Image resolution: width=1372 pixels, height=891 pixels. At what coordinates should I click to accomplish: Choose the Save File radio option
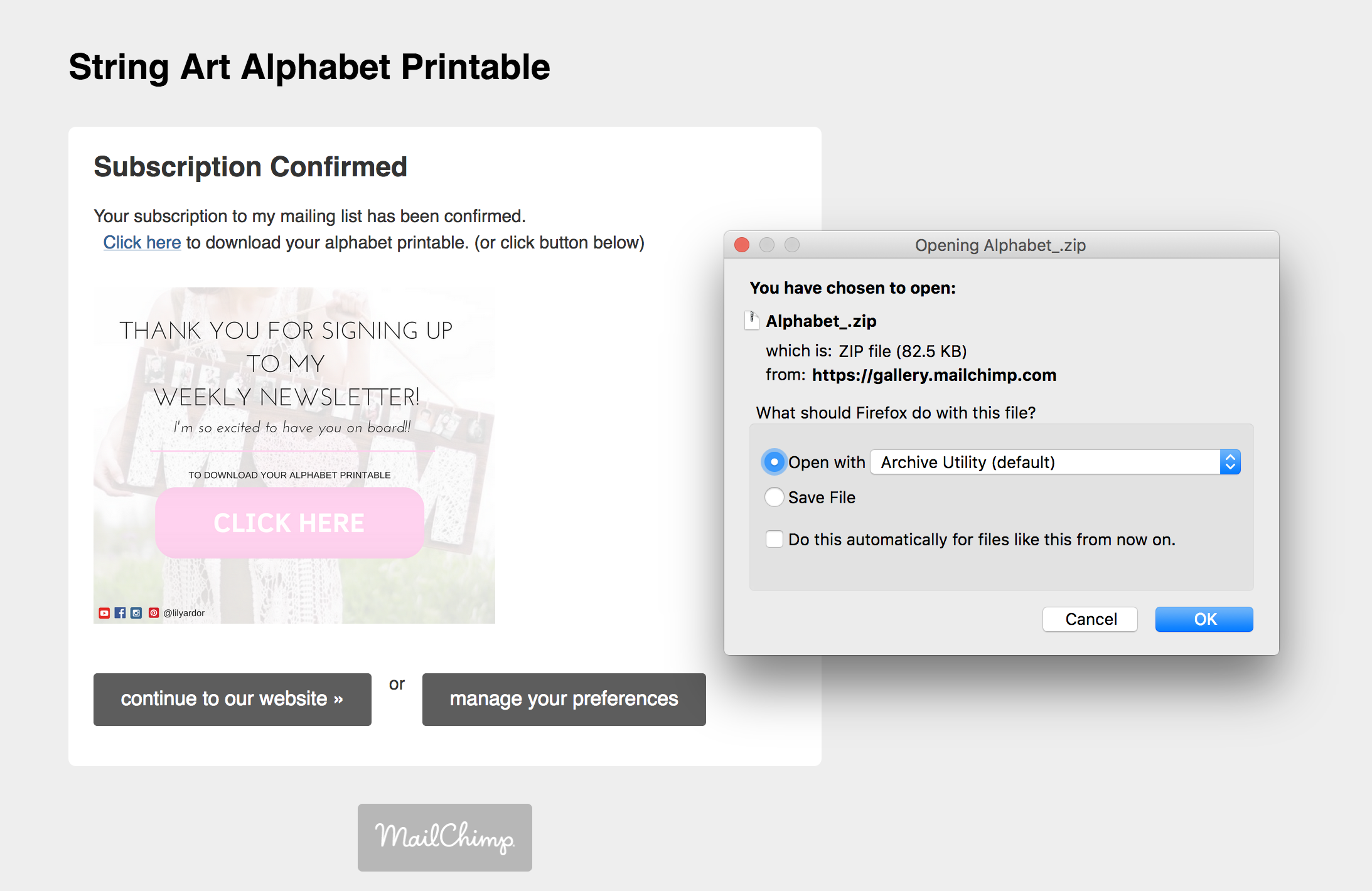coord(774,498)
